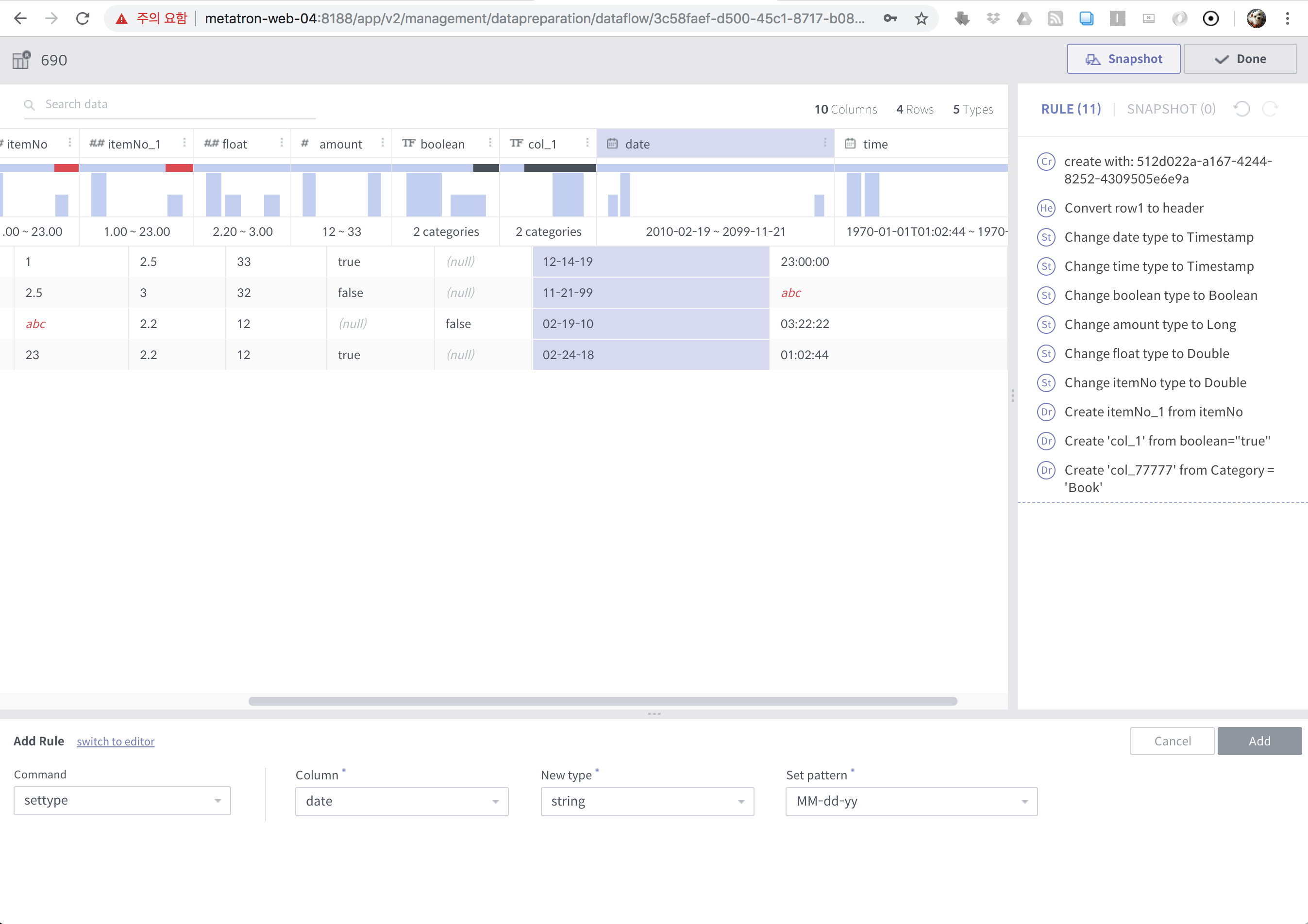
Task: Open the Set pattern dropdown showing MM-dd-yy
Action: click(911, 802)
